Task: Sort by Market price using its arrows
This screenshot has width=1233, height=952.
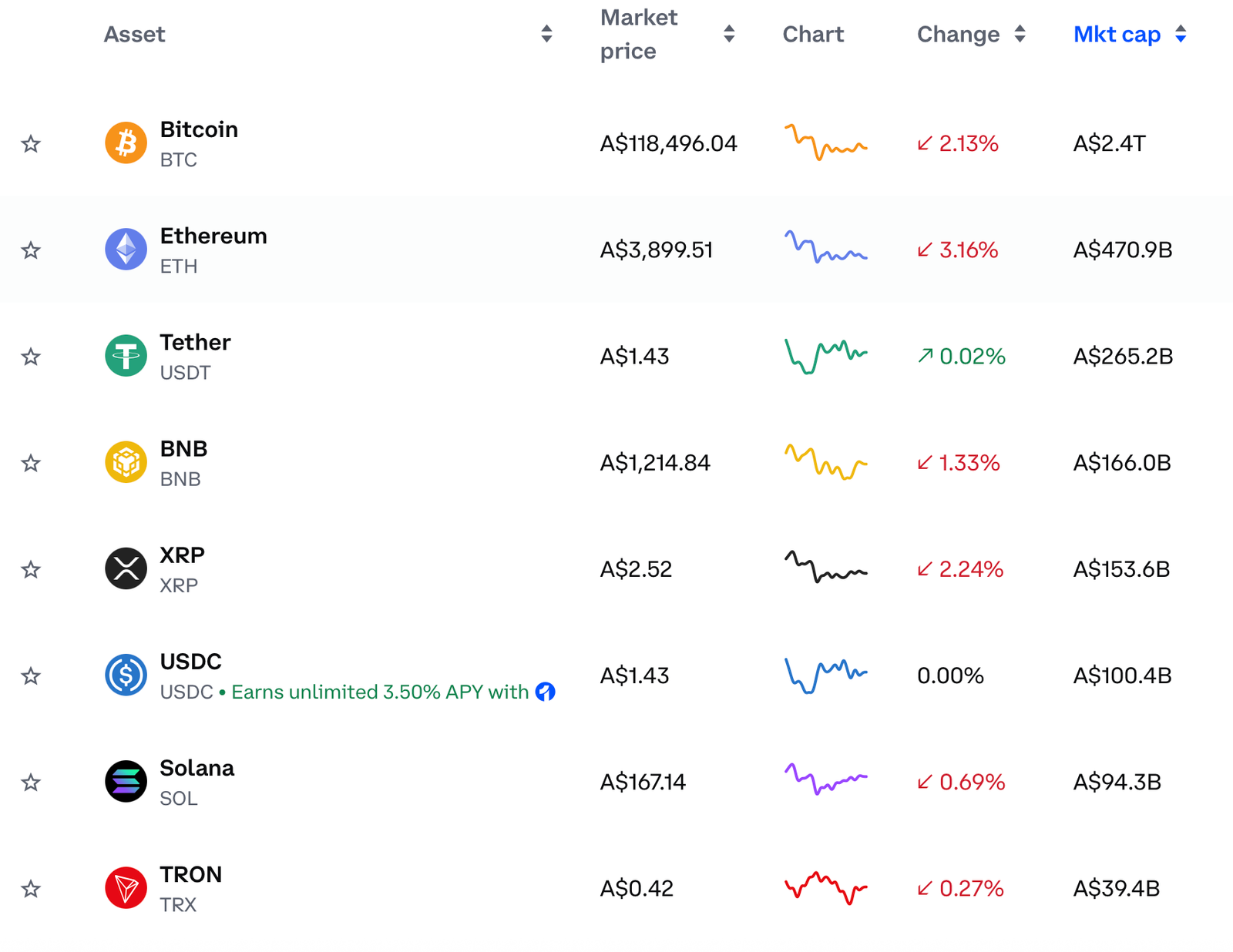Action: (x=728, y=34)
